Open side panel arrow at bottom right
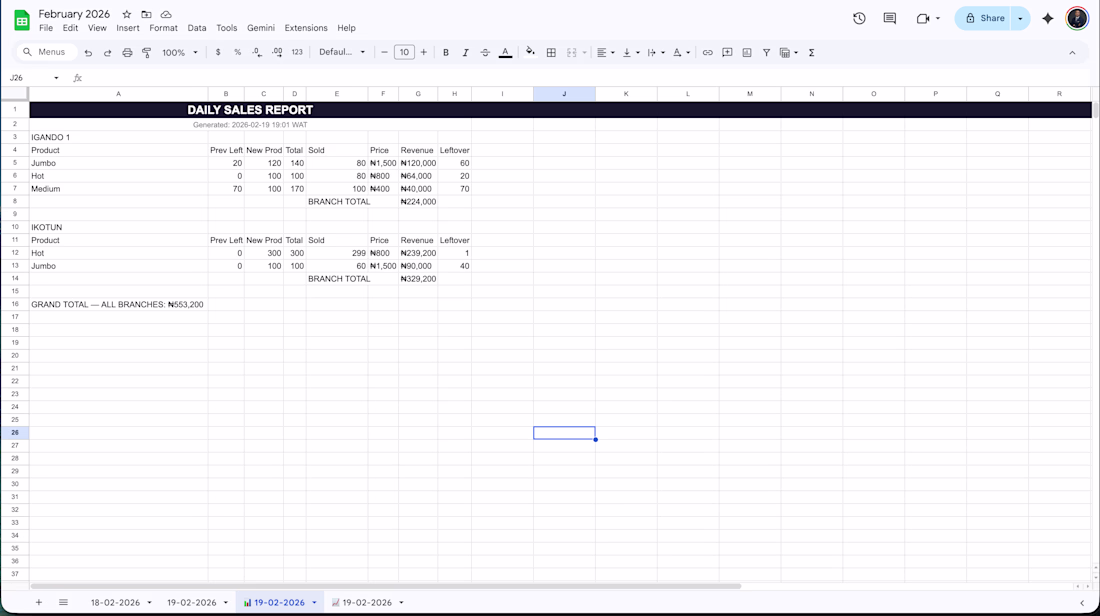The width and height of the screenshot is (1100, 616). tap(1082, 603)
